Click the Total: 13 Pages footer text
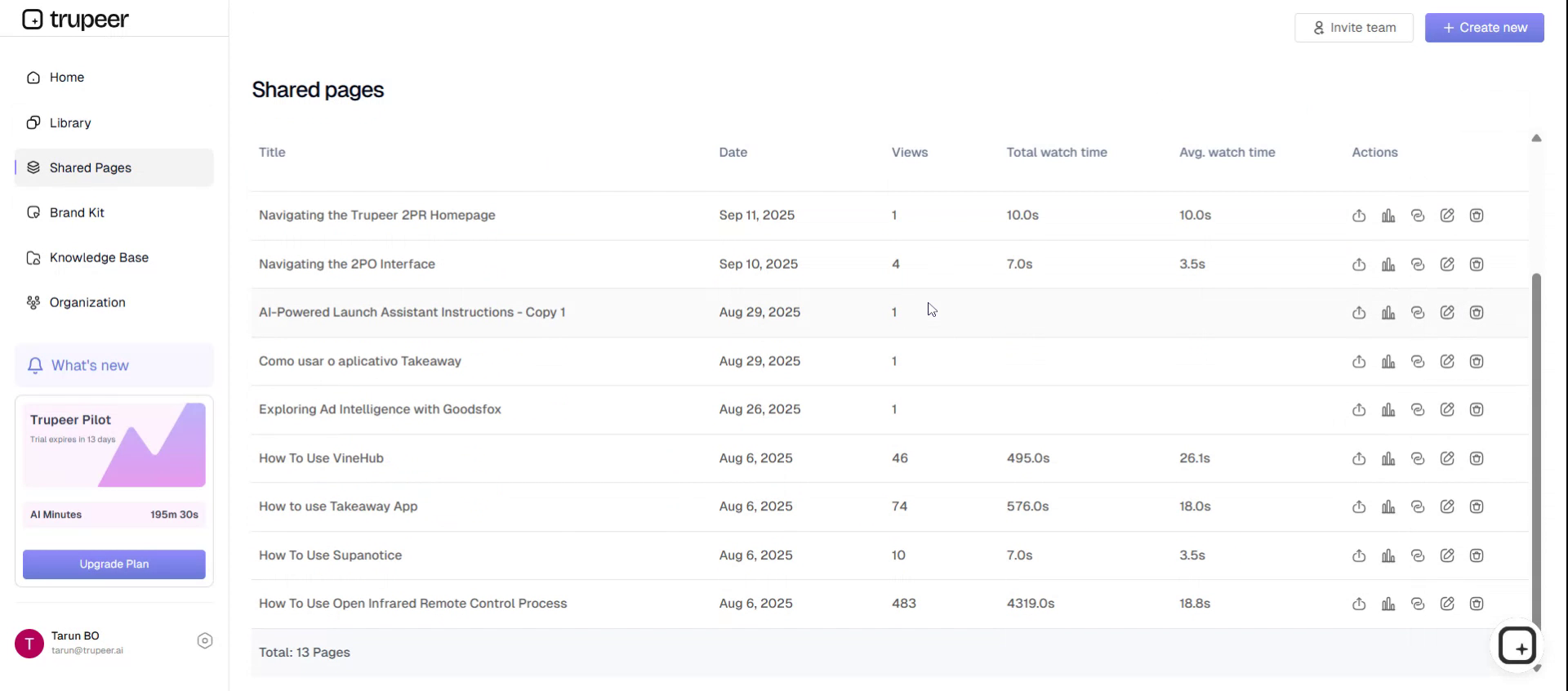The width and height of the screenshot is (1568, 691). click(305, 653)
